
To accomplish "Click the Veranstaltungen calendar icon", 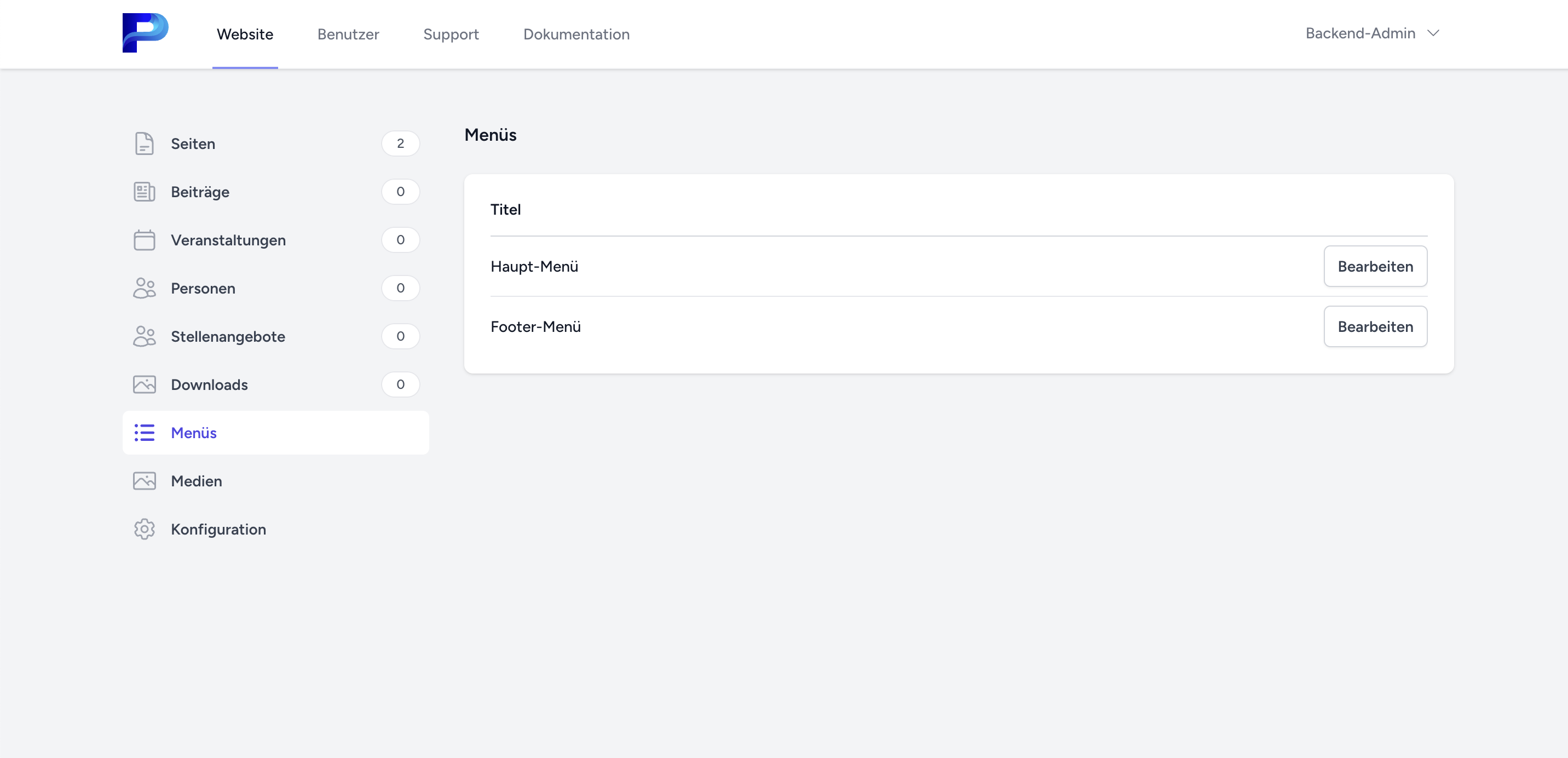I will (144, 240).
